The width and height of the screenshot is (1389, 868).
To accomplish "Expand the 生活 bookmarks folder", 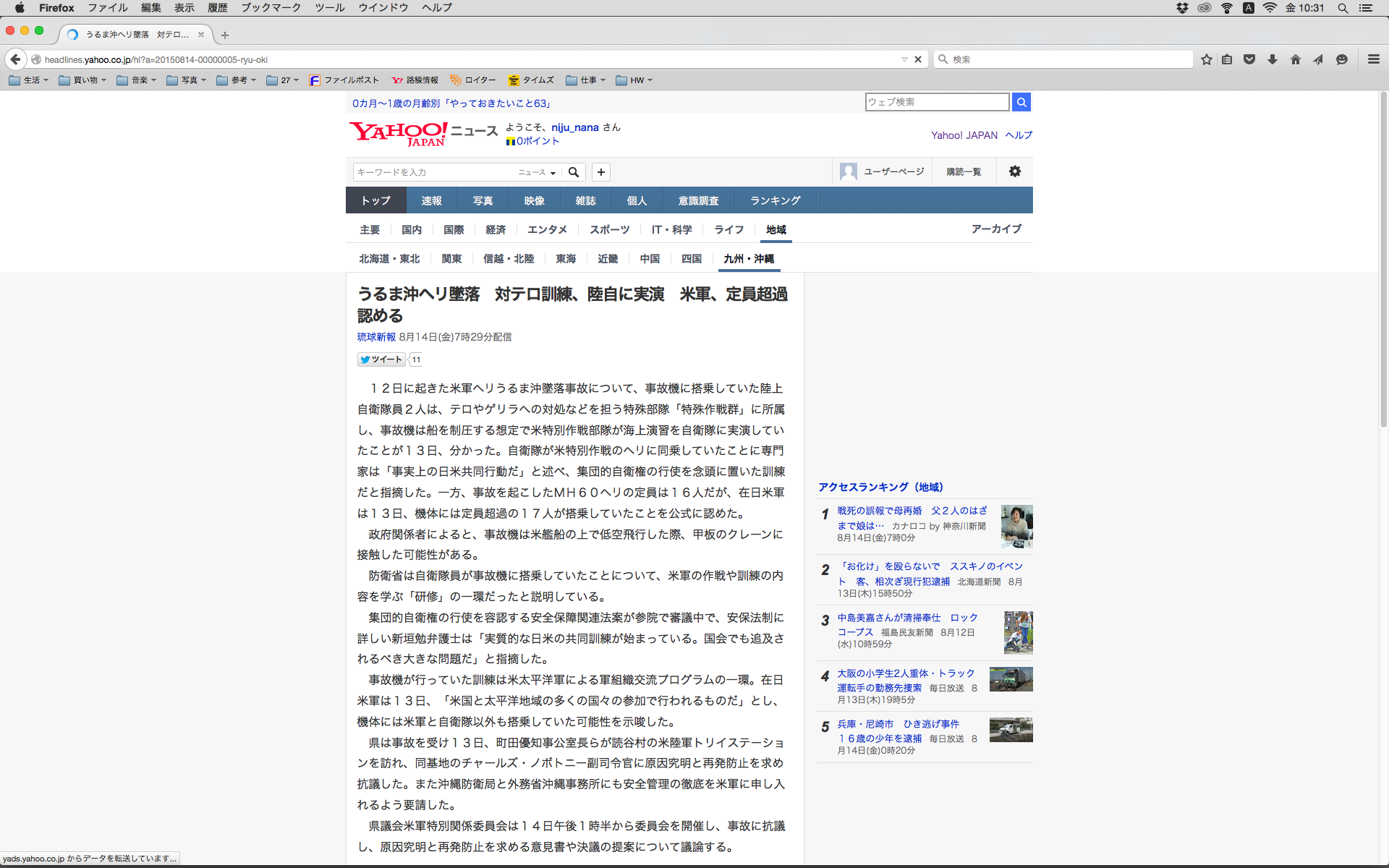I will (x=29, y=80).
